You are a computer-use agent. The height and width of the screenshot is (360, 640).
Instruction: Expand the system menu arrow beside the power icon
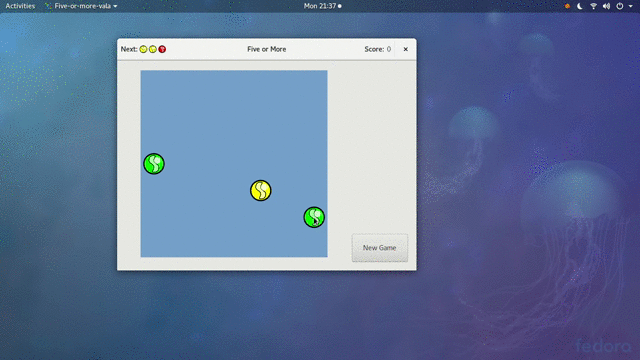(x=631, y=7)
